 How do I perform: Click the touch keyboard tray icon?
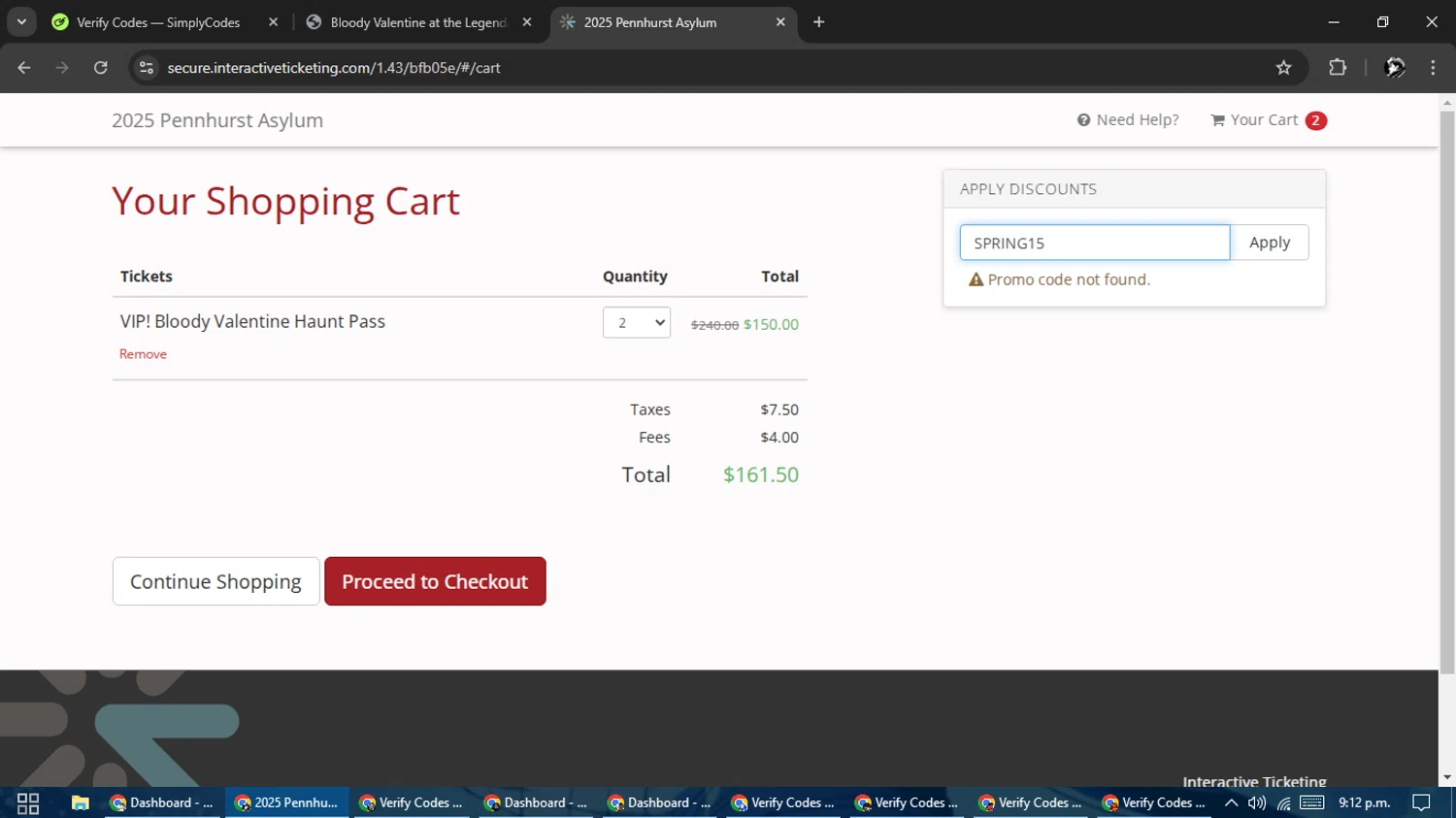(1312, 802)
